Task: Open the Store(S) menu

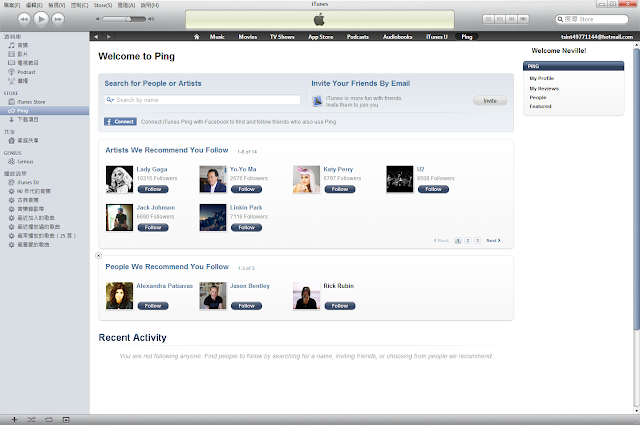Action: [102, 5]
